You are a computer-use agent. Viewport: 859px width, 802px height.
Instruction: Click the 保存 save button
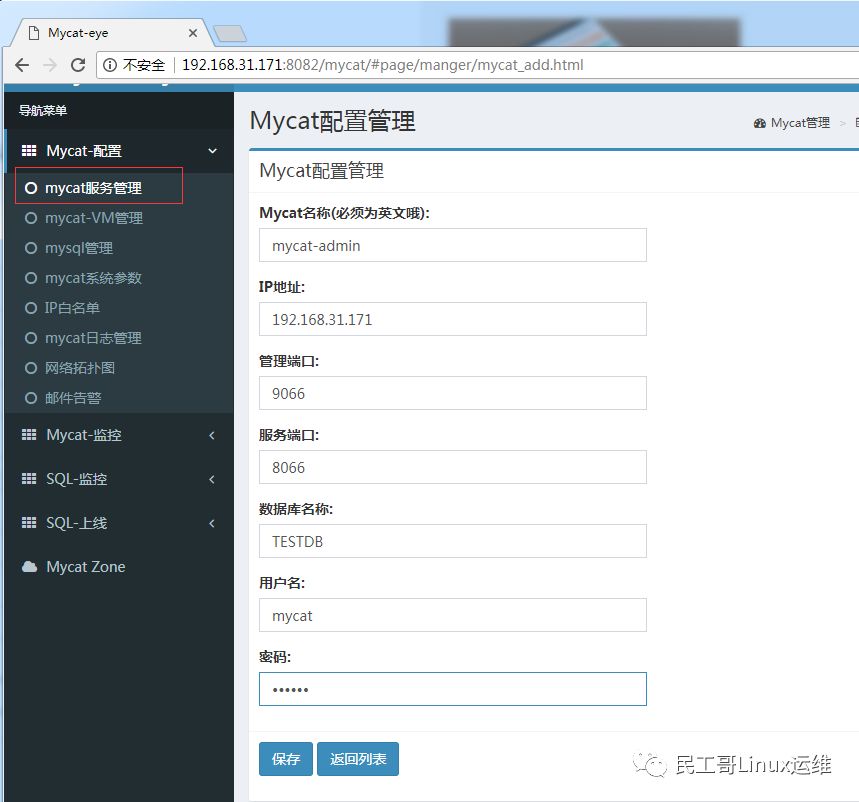285,759
